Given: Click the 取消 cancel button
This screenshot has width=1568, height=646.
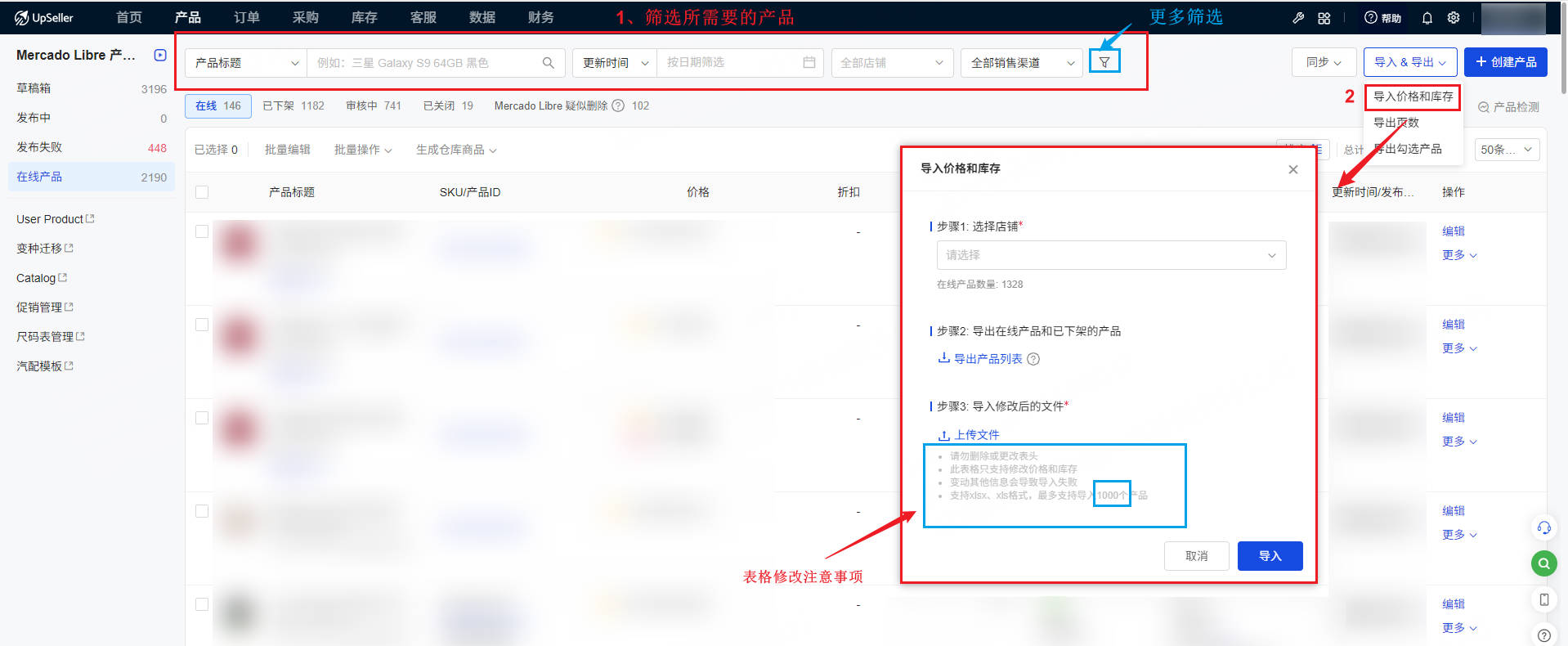Looking at the screenshot, I should tap(1197, 556).
